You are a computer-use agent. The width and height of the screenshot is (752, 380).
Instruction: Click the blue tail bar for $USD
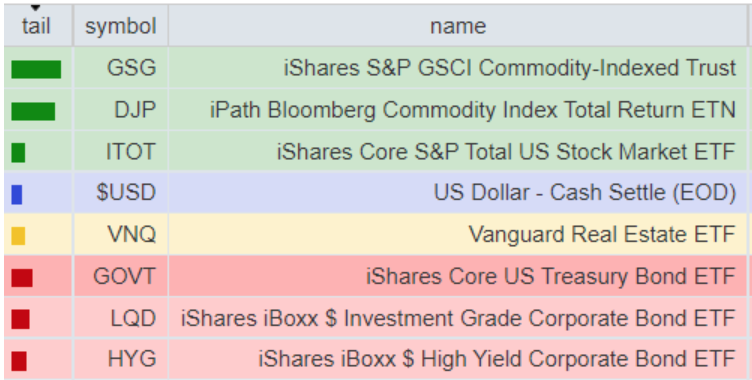[x=17, y=194]
